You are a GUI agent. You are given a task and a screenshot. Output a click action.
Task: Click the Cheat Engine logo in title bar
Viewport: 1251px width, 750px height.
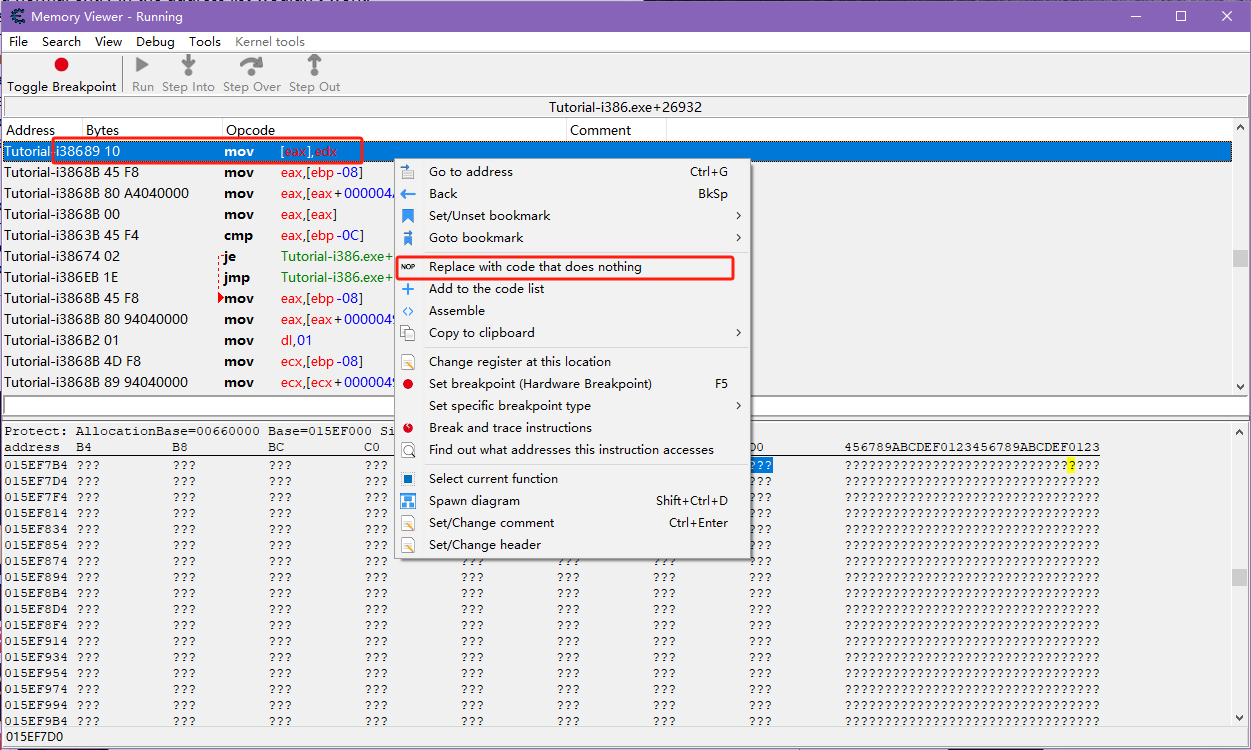[x=17, y=16]
